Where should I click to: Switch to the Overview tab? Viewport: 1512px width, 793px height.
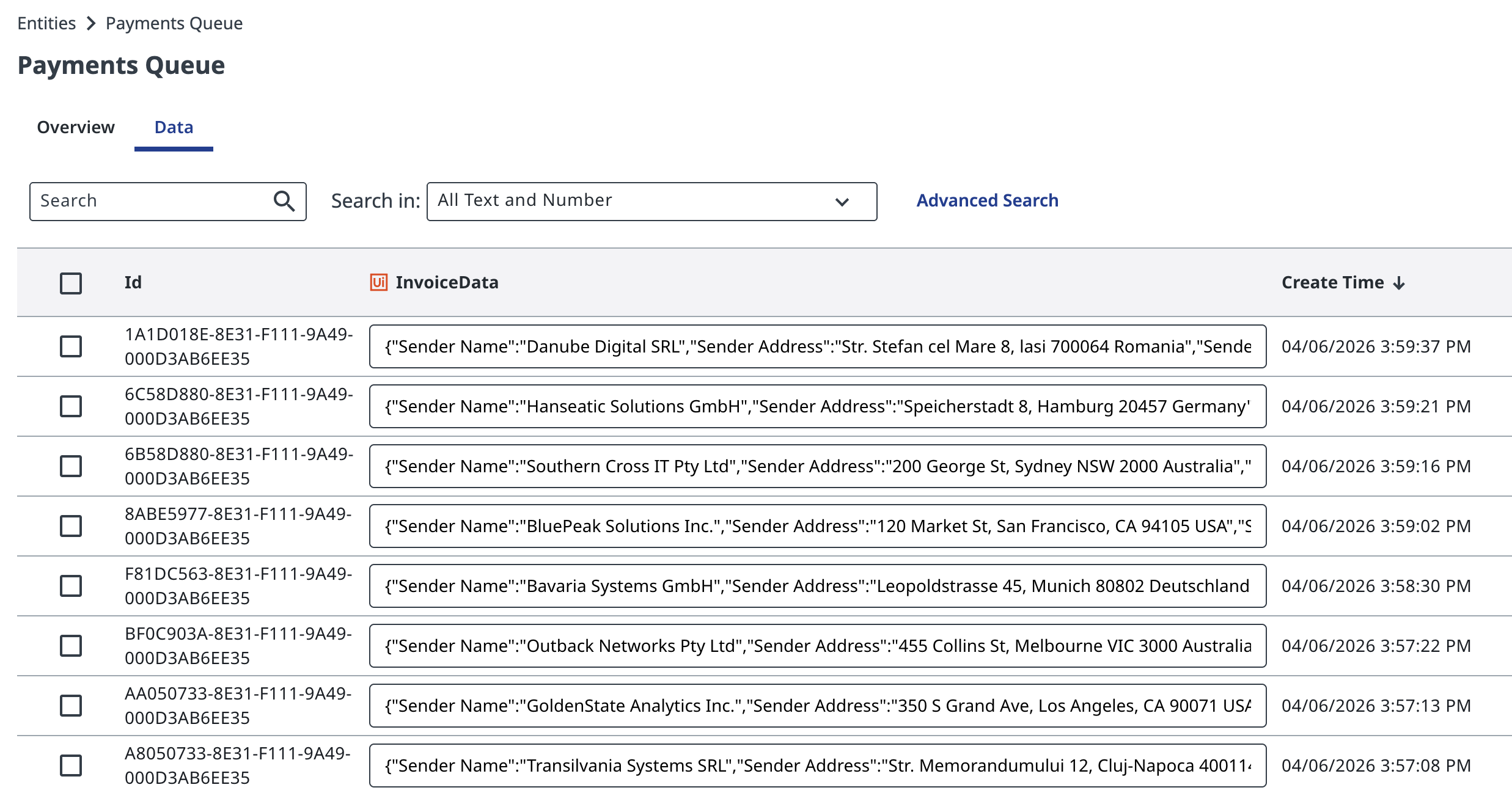tap(76, 127)
